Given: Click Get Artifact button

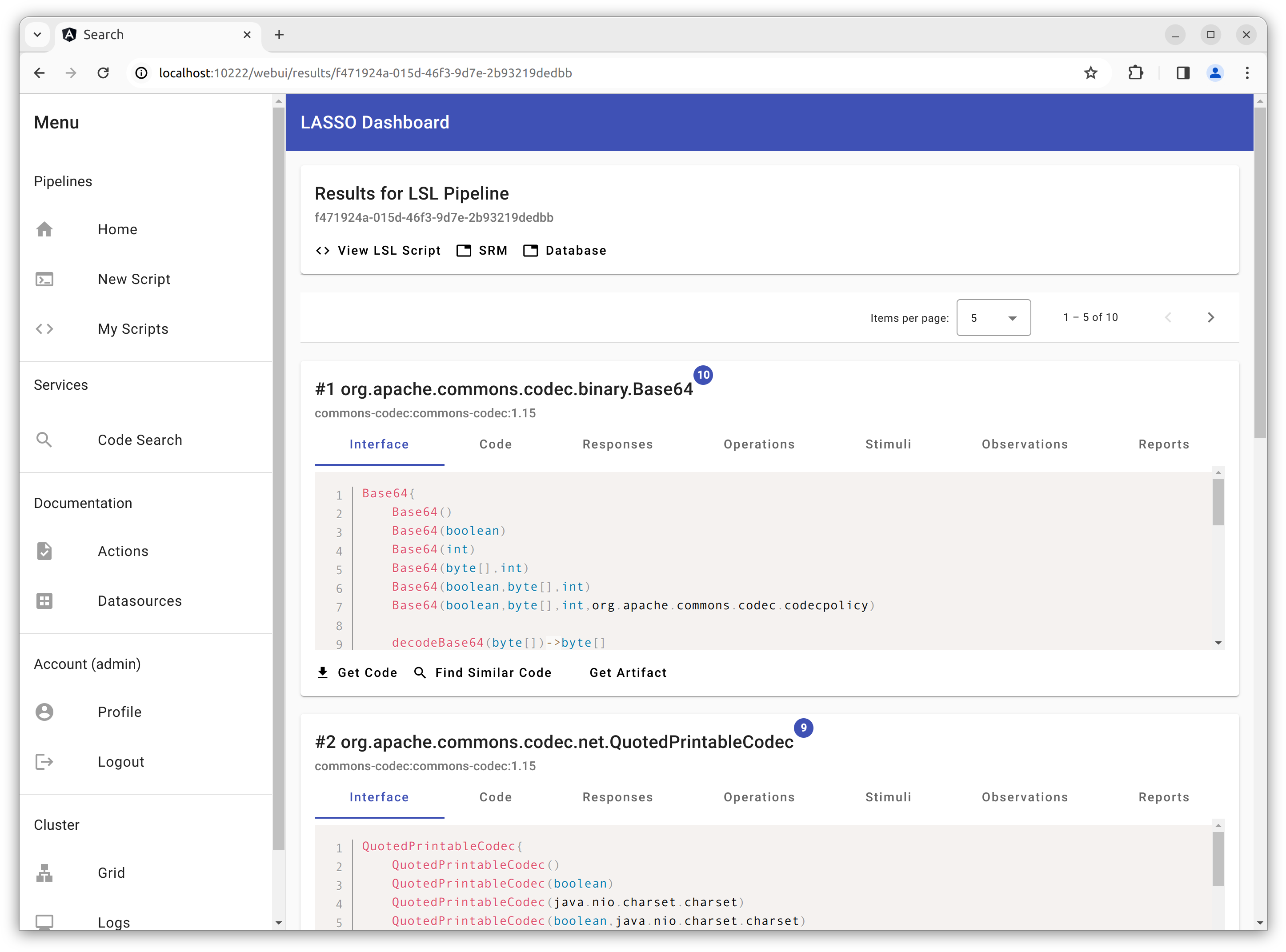Looking at the screenshot, I should pyautogui.click(x=628, y=673).
